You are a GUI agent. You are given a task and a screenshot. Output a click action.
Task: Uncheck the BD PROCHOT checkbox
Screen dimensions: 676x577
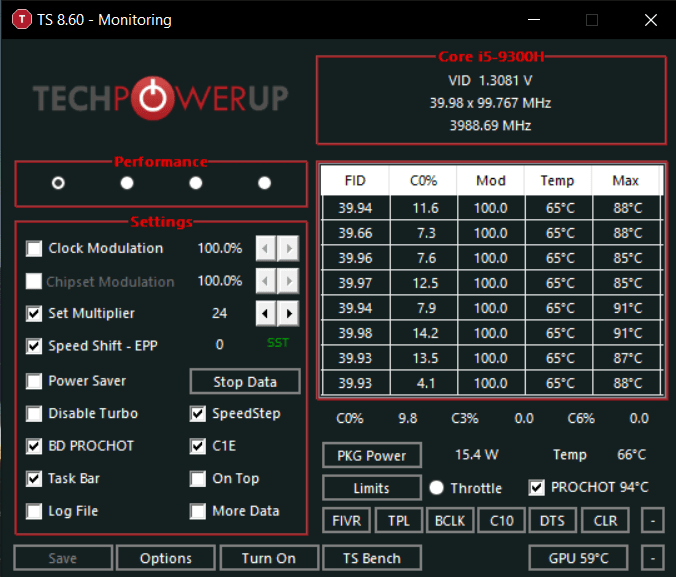(x=34, y=446)
